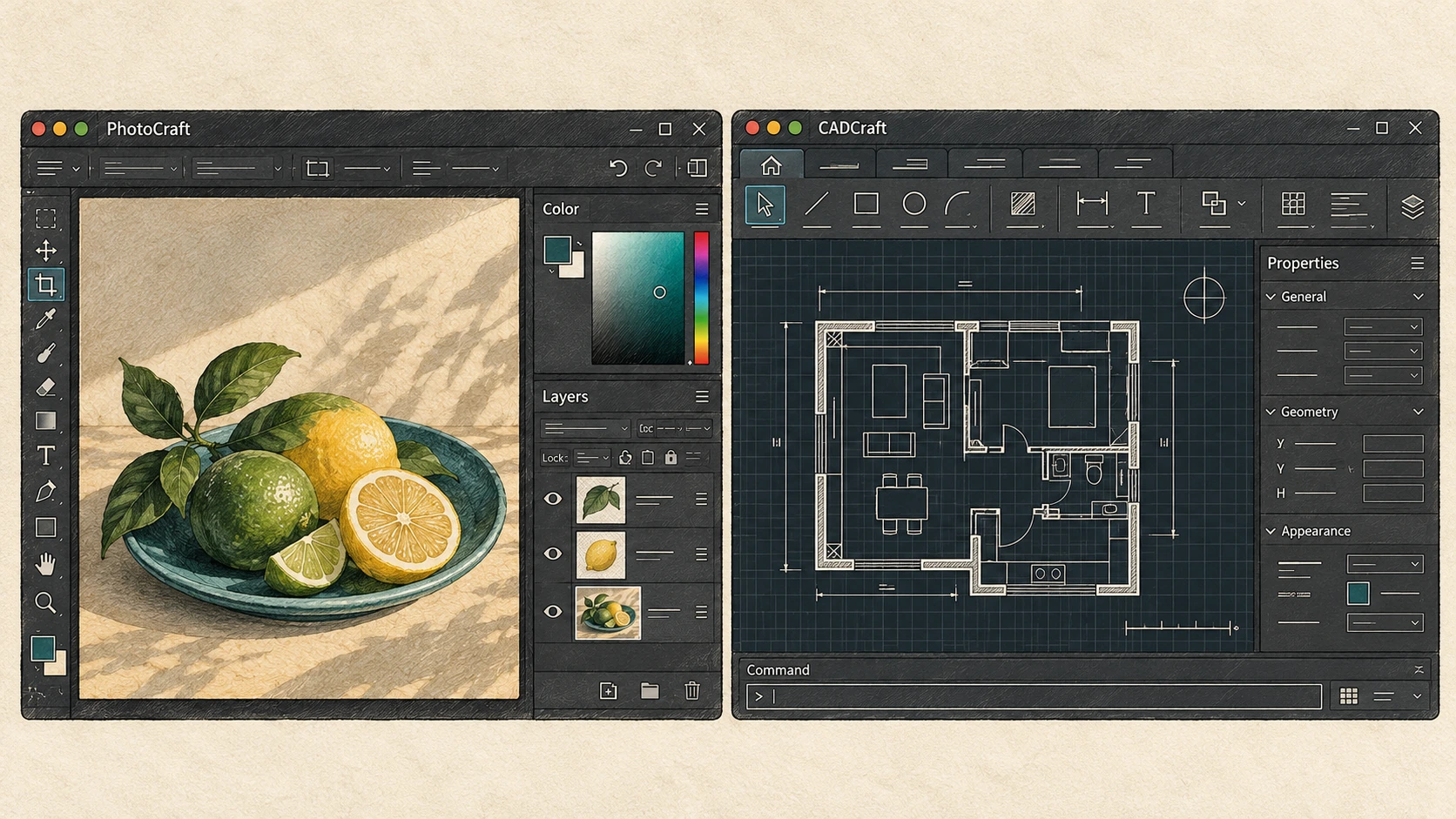Open the Color panel options menu

tap(702, 209)
